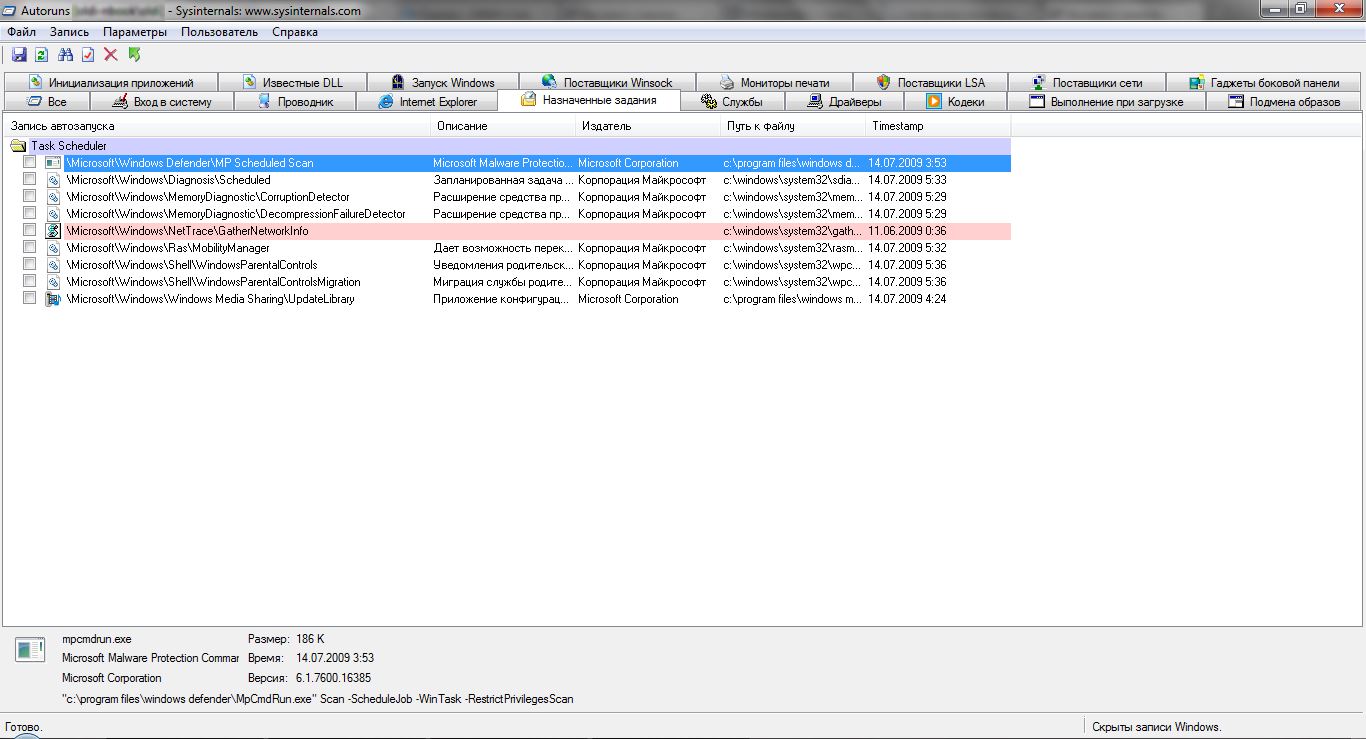1366x739 pixels.
Task: Toggle the Shell\WindowsParentalControls checkbox
Action: (x=30, y=265)
